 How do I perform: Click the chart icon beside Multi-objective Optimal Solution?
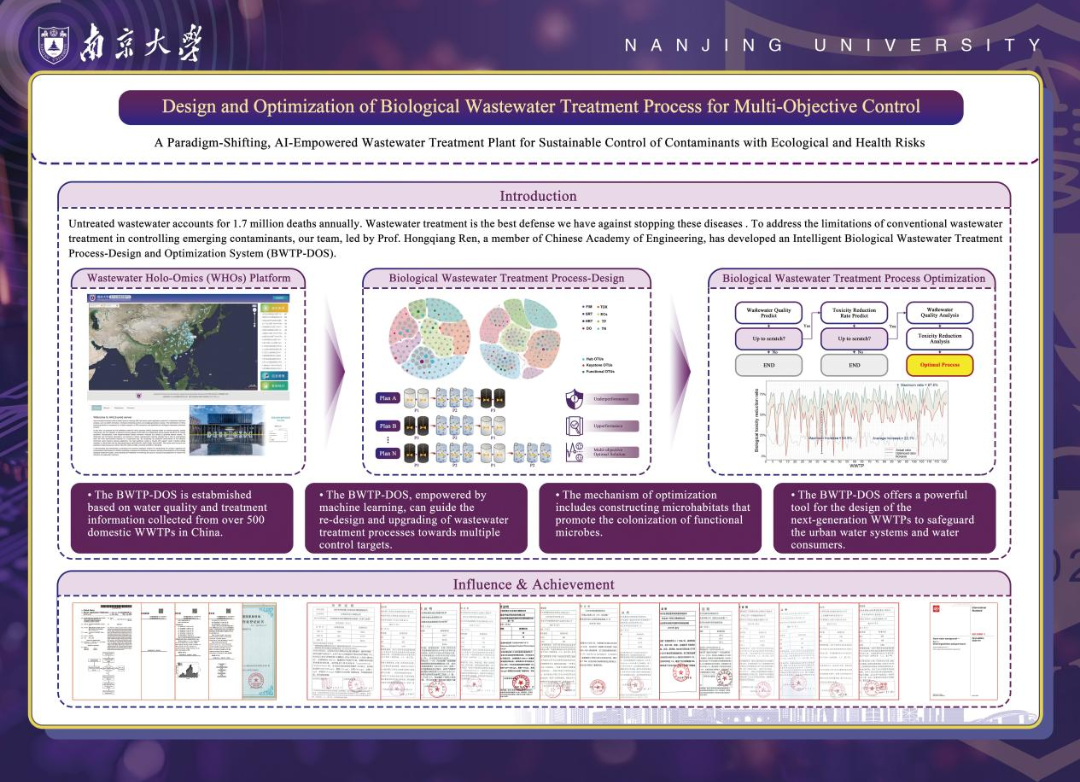(x=574, y=453)
